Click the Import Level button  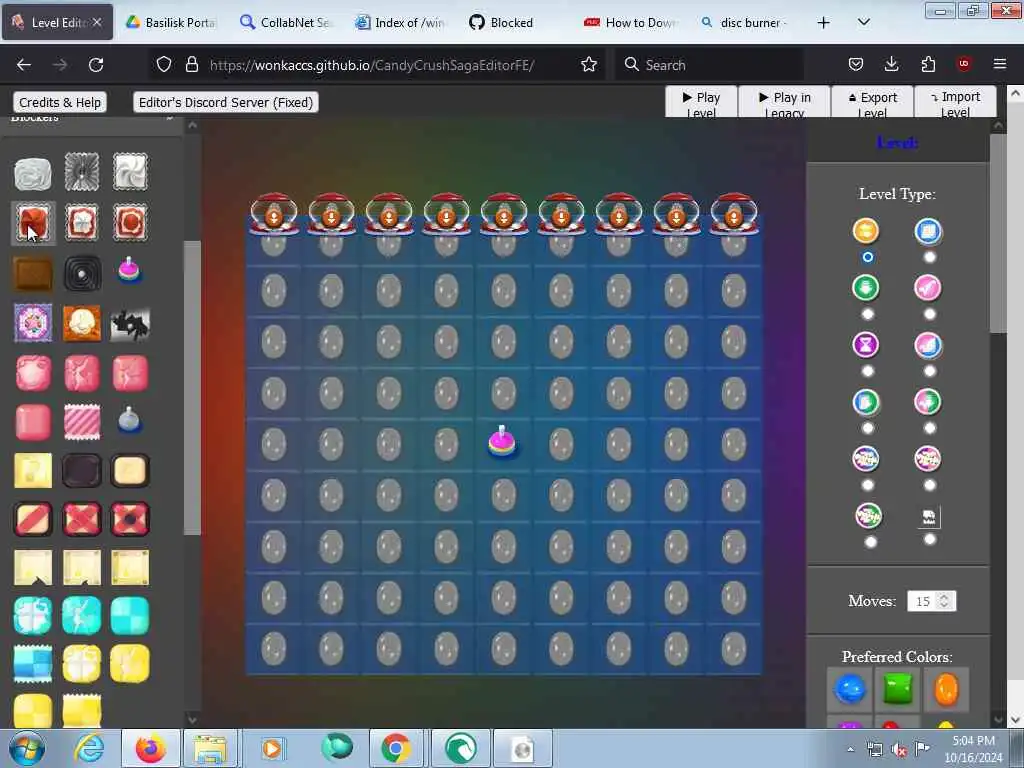(x=955, y=102)
